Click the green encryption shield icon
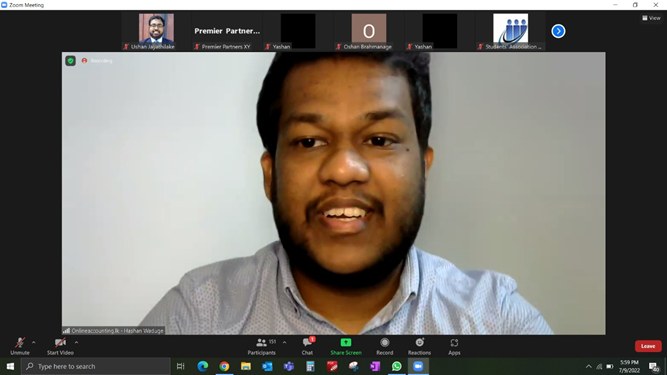667x375 pixels. (71, 61)
